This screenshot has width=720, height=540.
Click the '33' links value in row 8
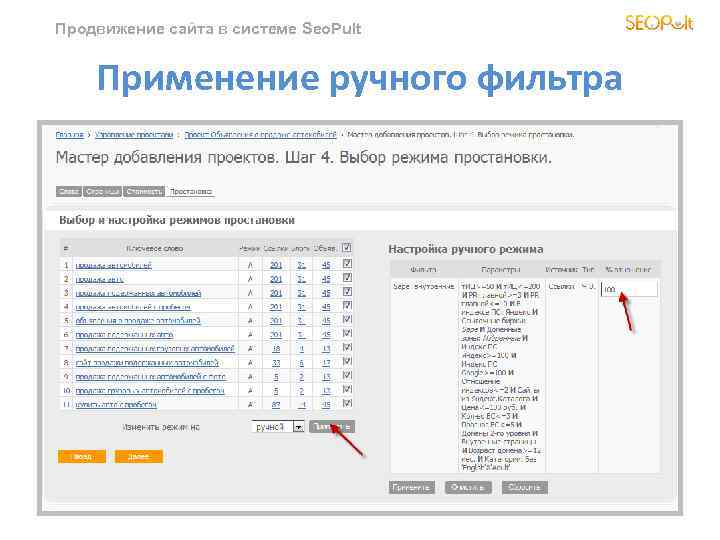276,363
